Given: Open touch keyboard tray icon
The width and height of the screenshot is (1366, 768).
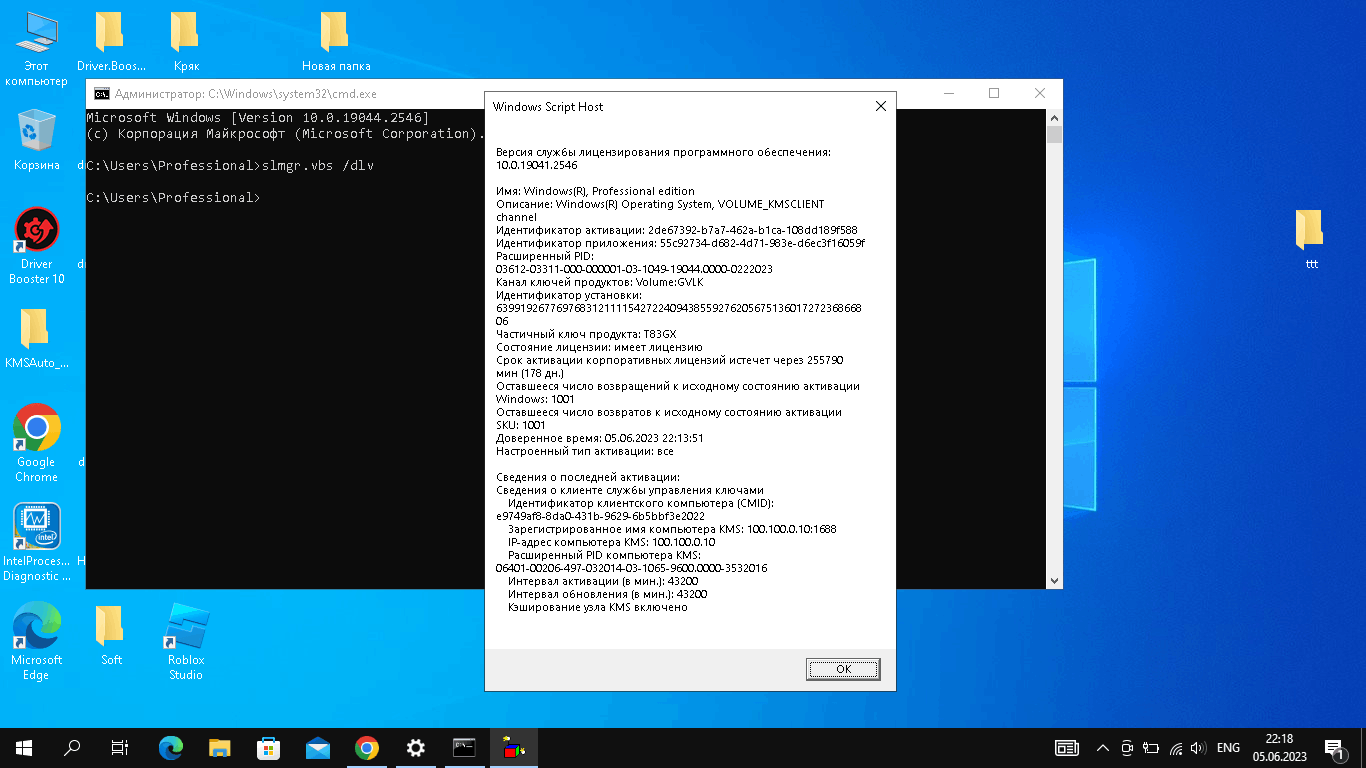Looking at the screenshot, I should point(1067,748).
